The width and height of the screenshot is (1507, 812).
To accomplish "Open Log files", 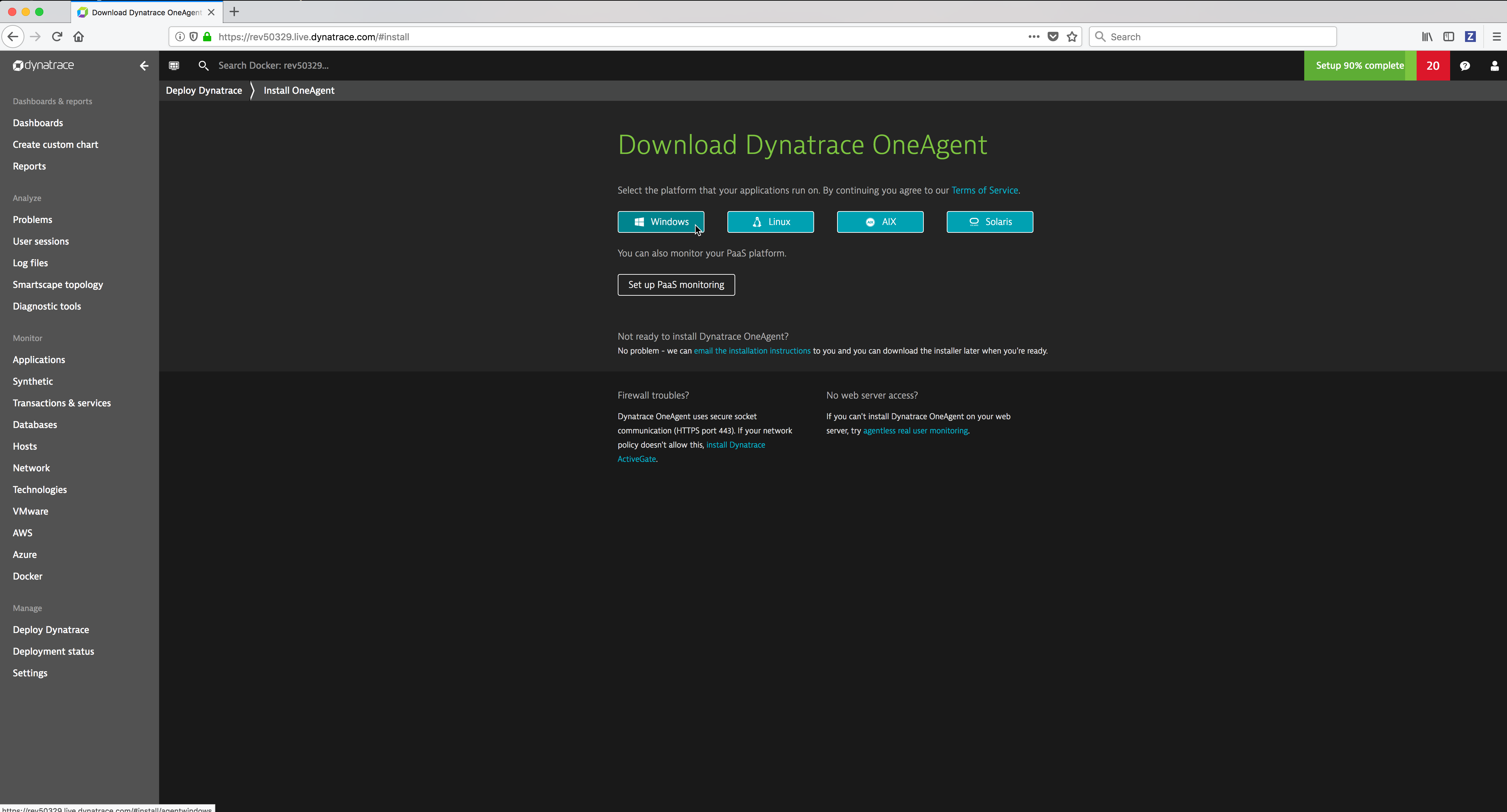I will (x=30, y=263).
